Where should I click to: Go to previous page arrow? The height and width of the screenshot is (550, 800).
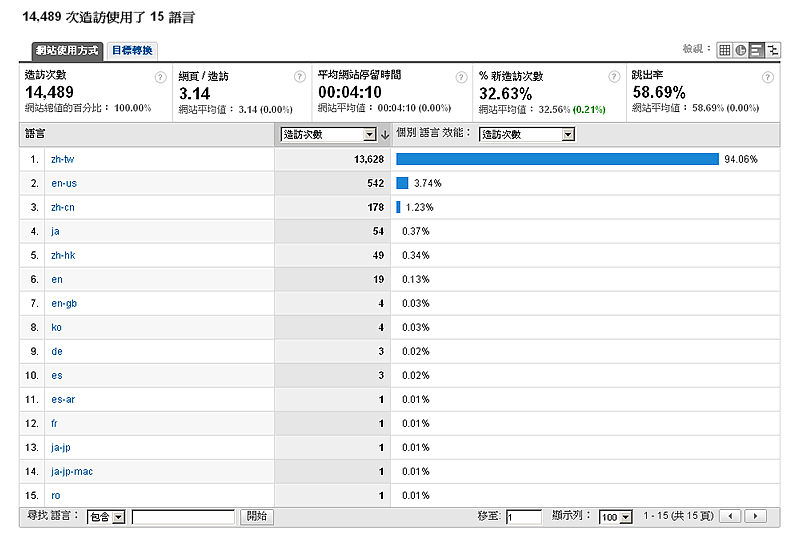pyautogui.click(x=731, y=516)
